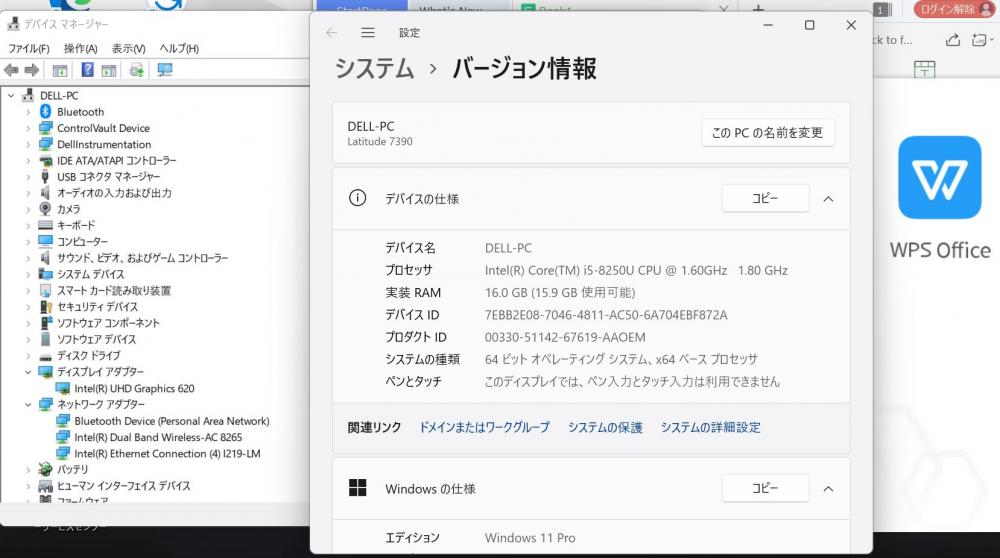1000x558 pixels.
Task: Select Intel(R) Ethernet Connection (4) I219-LM
Action: 167,453
